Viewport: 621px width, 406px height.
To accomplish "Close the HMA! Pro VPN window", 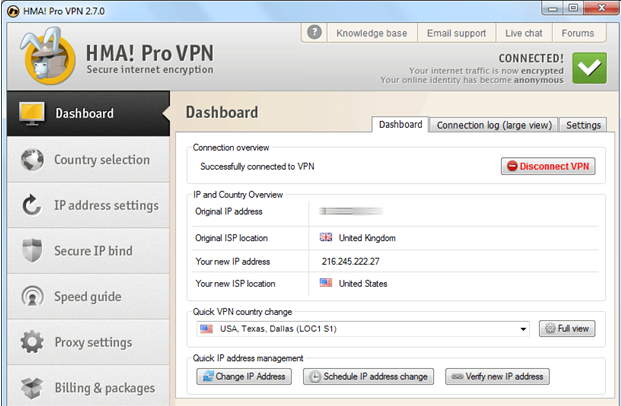I will [601, 8].
